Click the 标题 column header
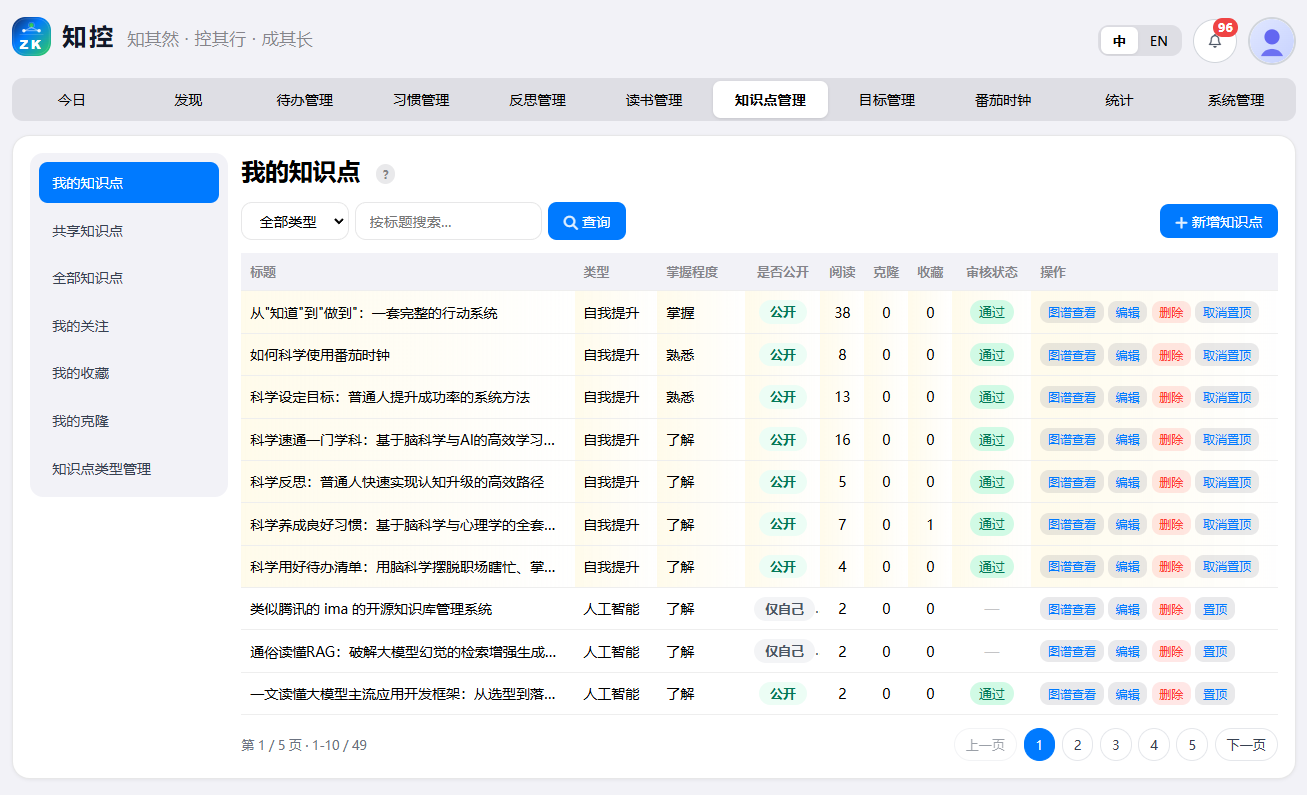This screenshot has height=795, width=1307. pos(263,272)
